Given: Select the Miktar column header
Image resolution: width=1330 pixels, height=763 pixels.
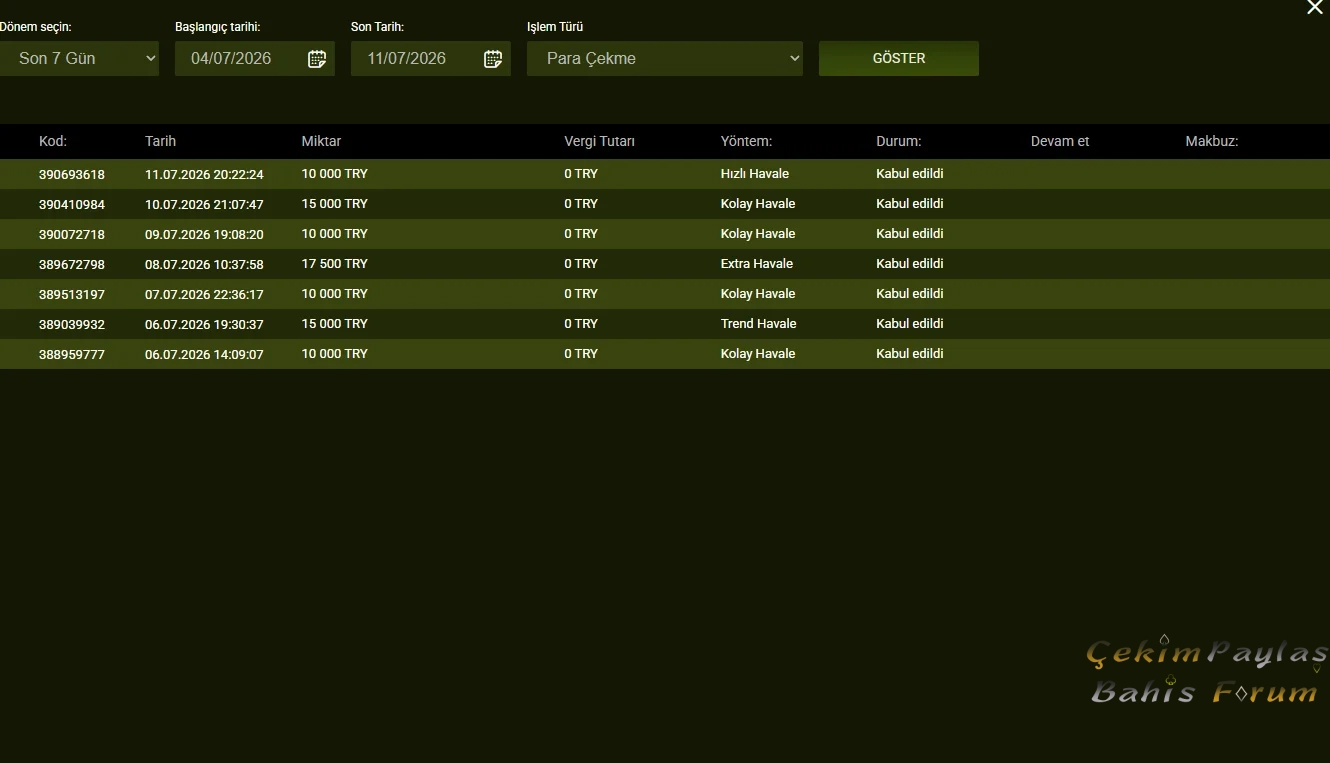Looking at the screenshot, I should [321, 141].
